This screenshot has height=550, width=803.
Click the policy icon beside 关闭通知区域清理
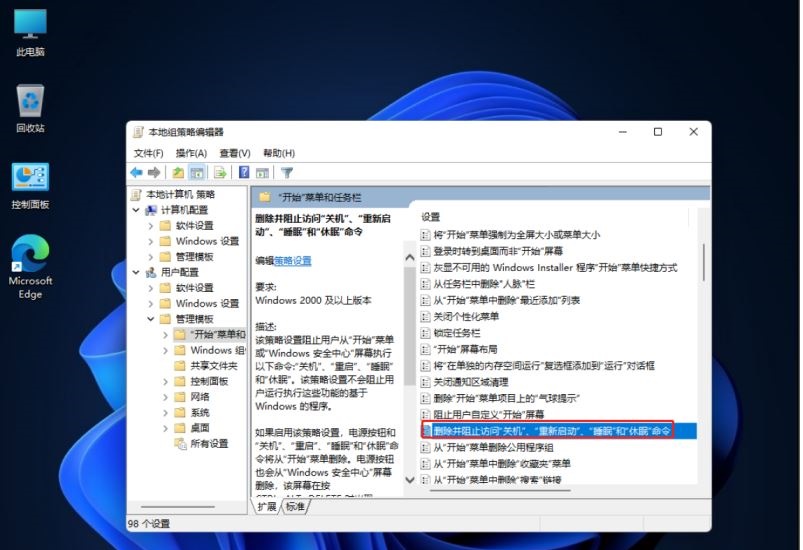[x=425, y=382]
